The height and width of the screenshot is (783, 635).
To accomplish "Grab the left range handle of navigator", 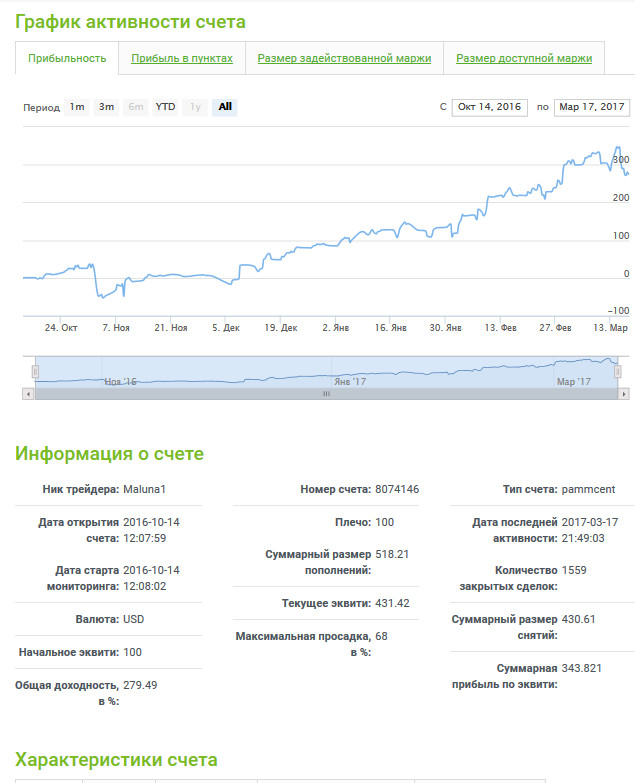I will click(35, 372).
